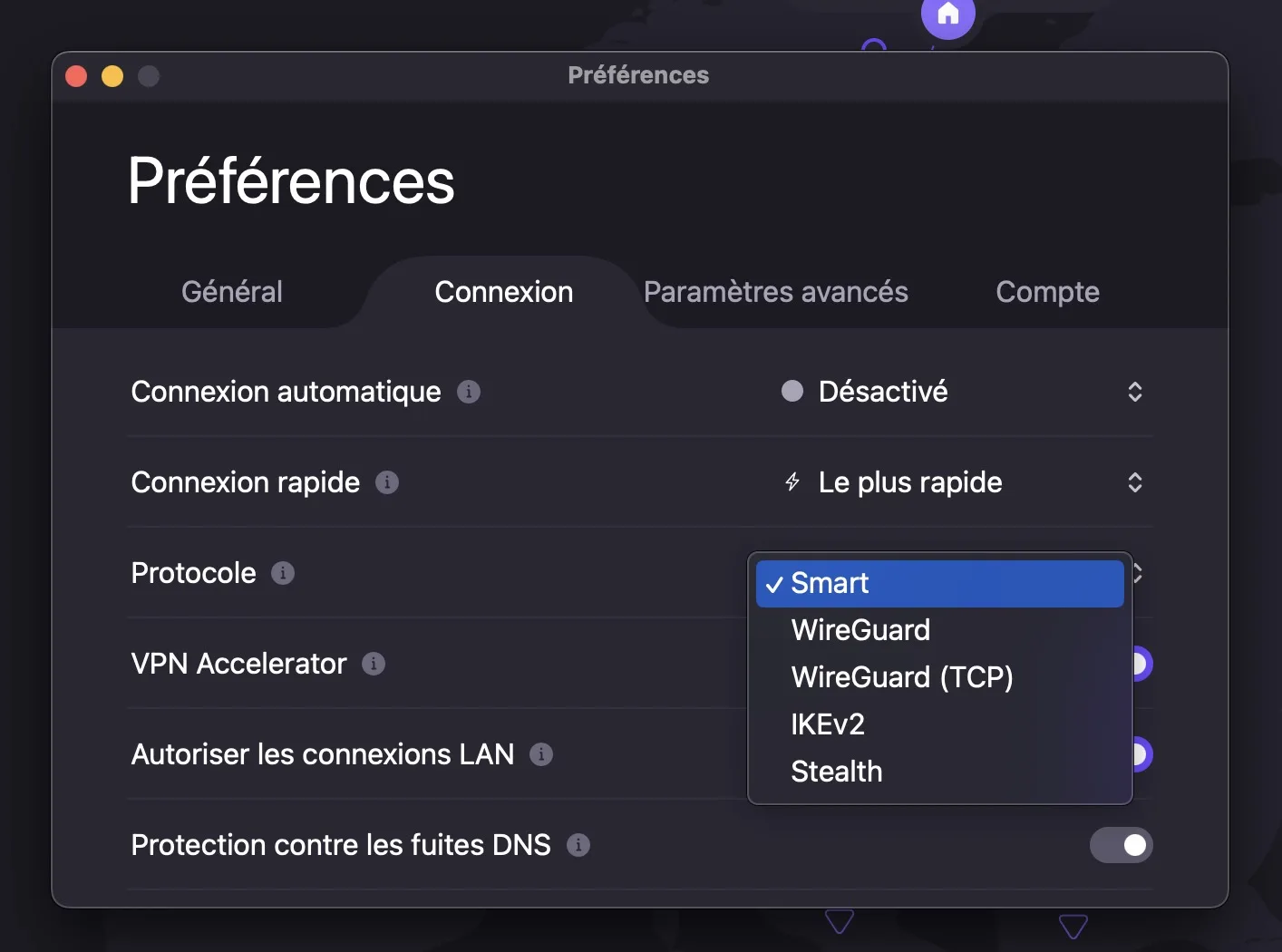
Task: Show info for Protocole setting
Action: coord(283,573)
